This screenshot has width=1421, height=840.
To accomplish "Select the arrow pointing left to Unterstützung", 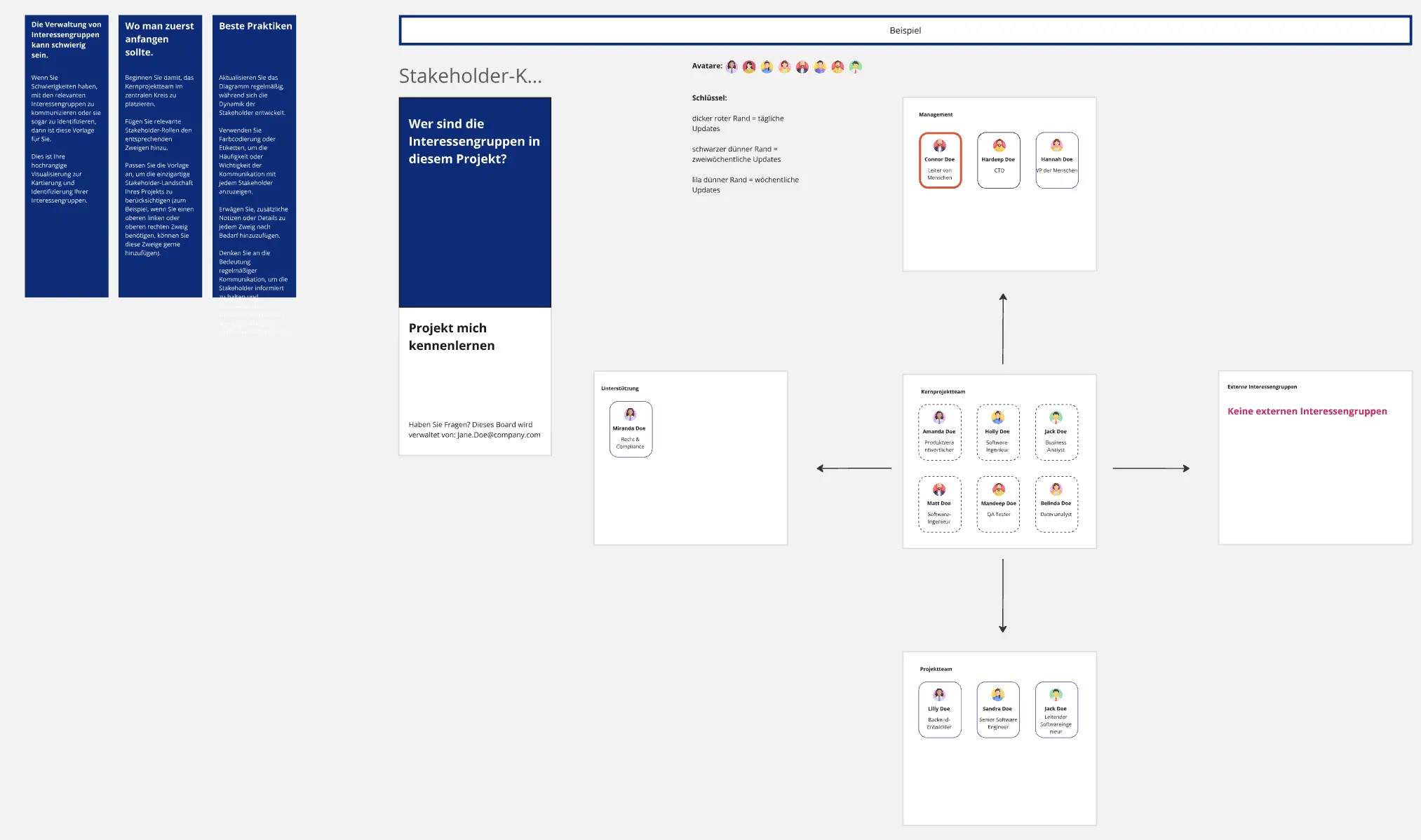I will (854, 468).
